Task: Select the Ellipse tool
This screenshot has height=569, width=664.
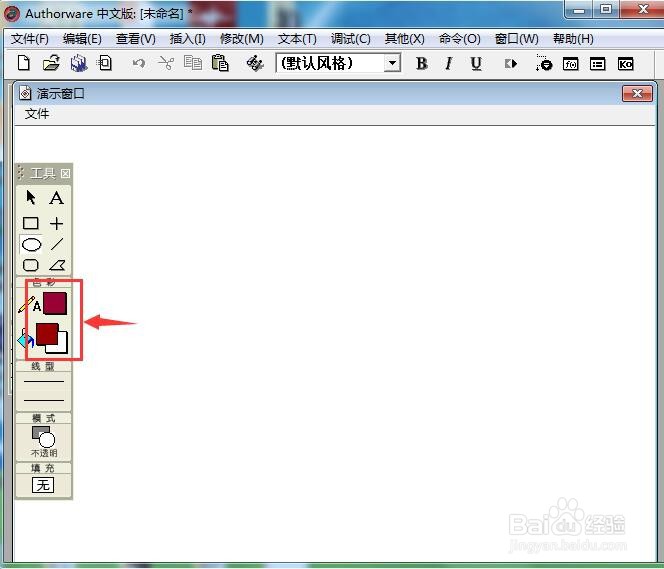Action: 31,244
